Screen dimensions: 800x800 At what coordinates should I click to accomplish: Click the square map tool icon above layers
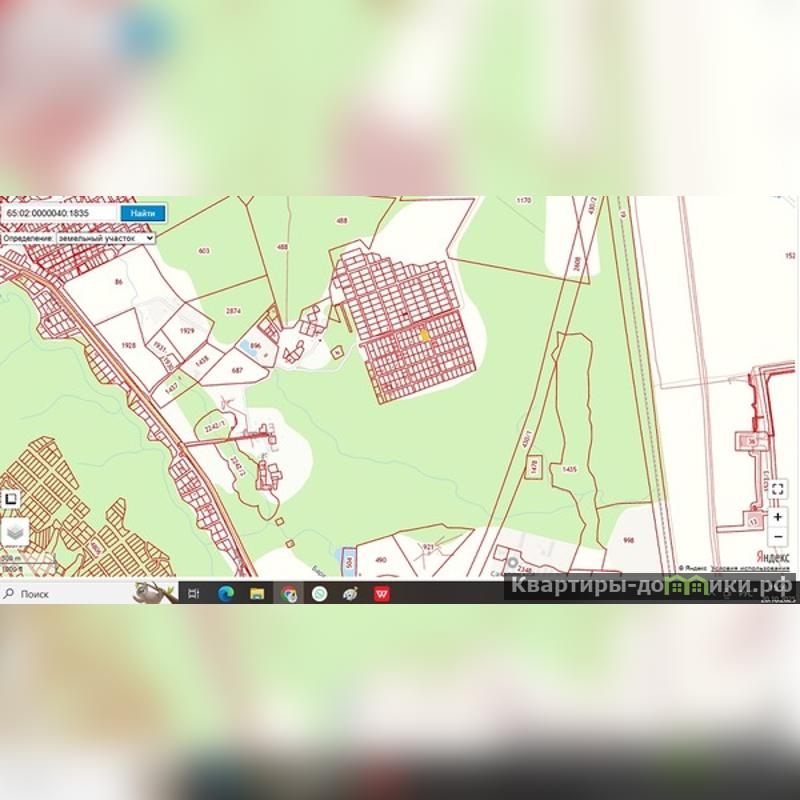(10, 498)
